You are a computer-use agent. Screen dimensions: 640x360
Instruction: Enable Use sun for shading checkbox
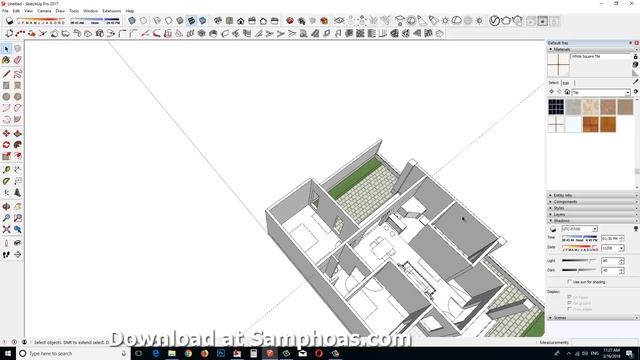coord(570,282)
